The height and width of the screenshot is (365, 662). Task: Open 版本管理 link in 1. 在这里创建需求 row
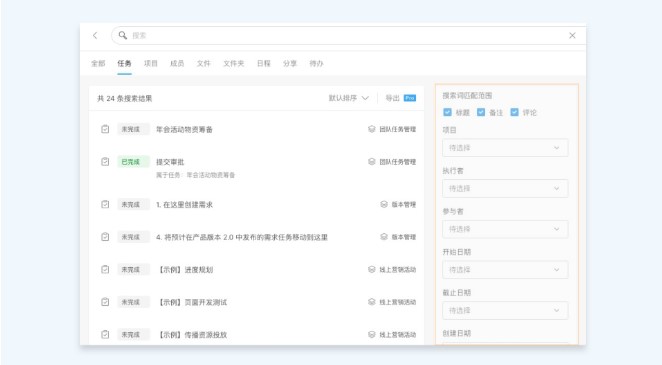pos(404,204)
